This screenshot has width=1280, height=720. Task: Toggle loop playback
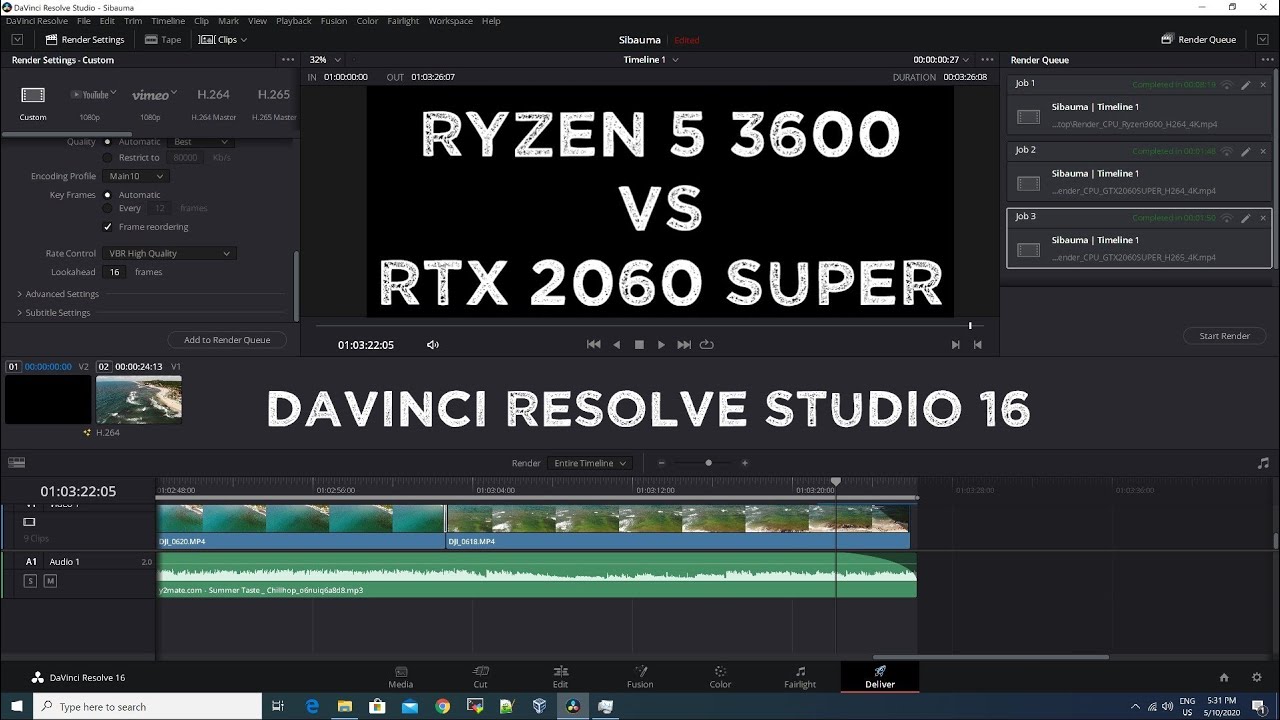tap(707, 345)
